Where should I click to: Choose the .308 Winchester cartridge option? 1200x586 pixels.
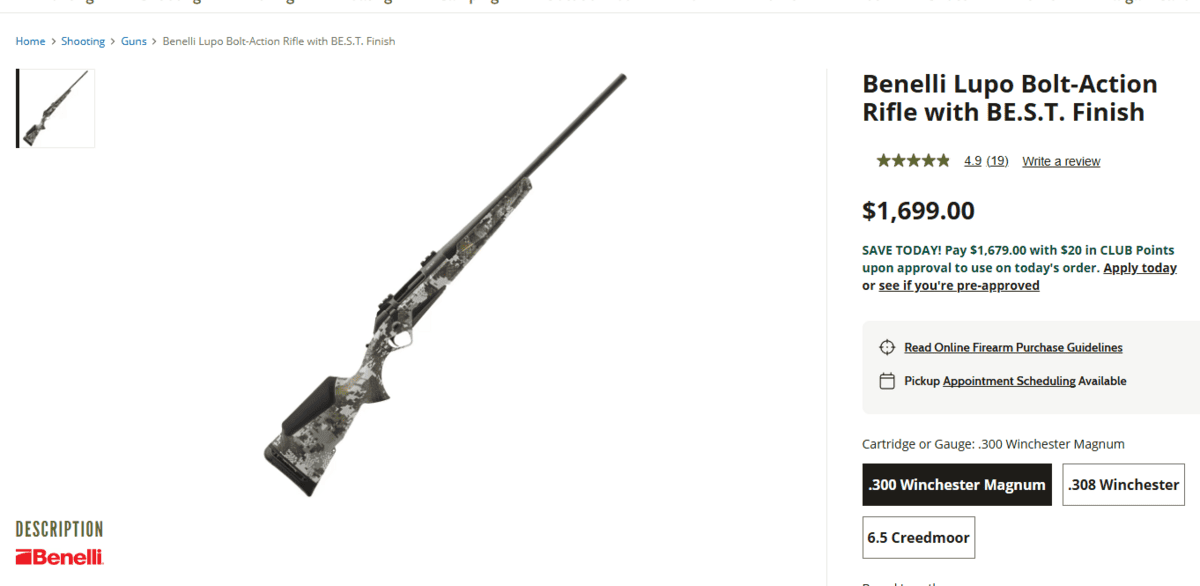pyautogui.click(x=1123, y=485)
